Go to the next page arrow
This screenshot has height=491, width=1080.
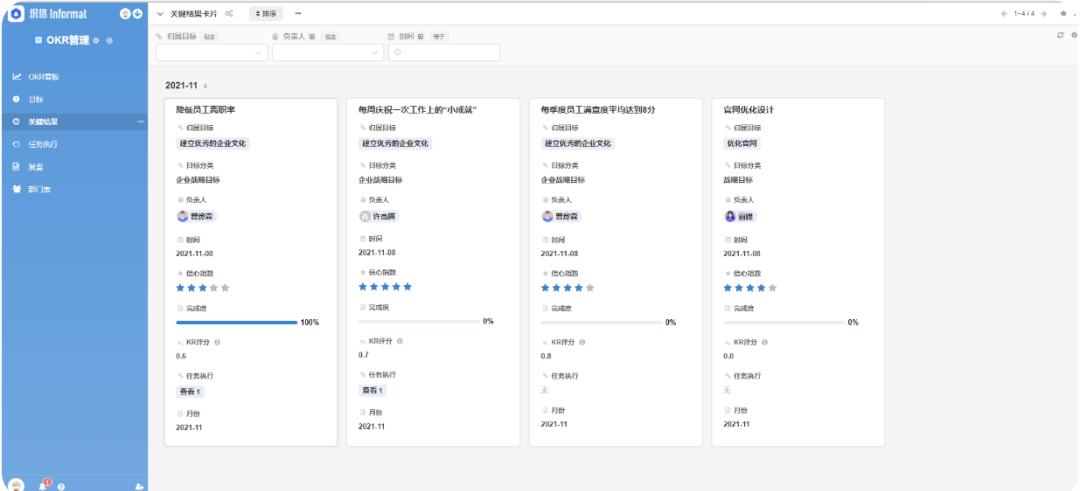pos(1044,13)
